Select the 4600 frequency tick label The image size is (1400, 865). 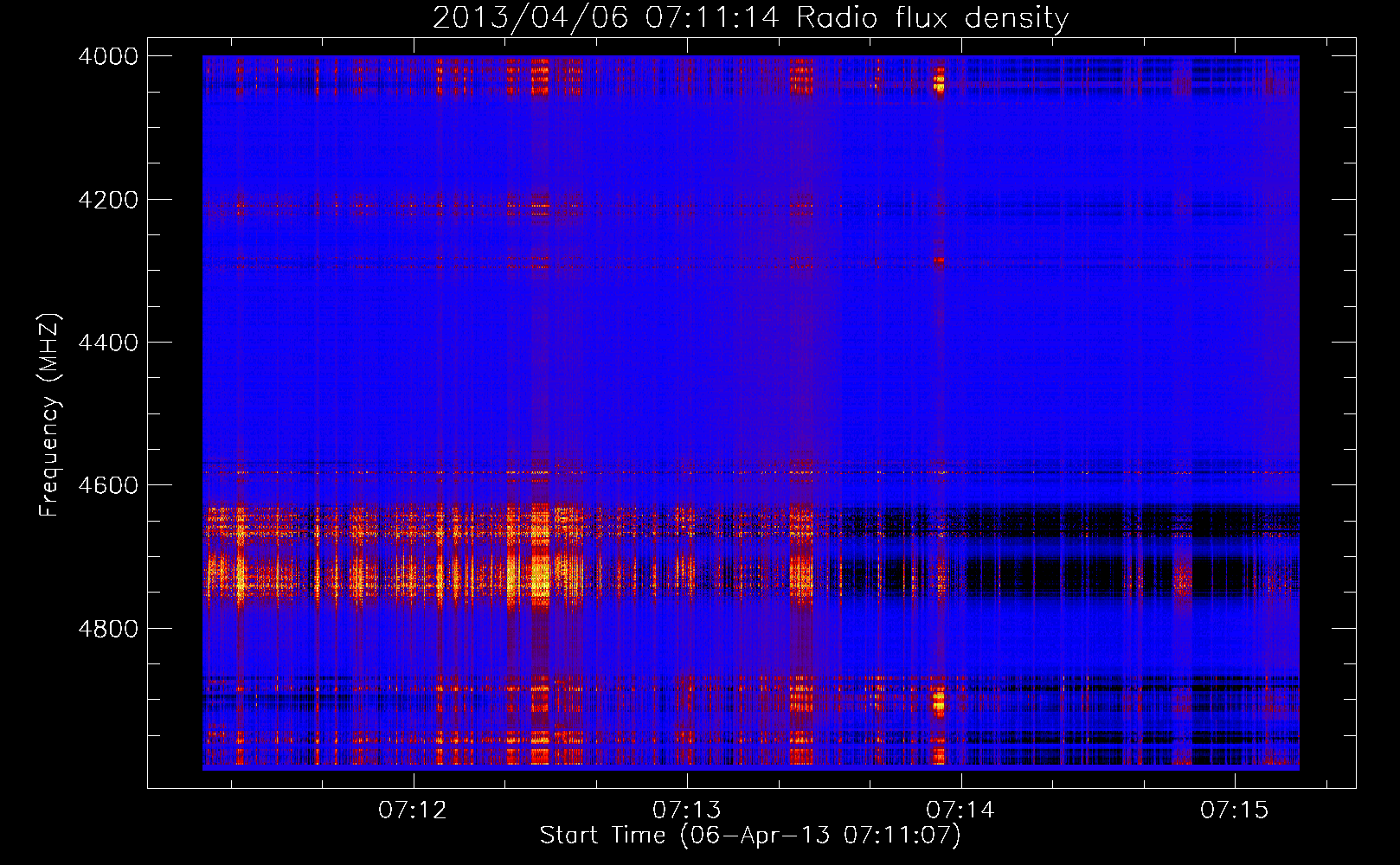point(108,485)
